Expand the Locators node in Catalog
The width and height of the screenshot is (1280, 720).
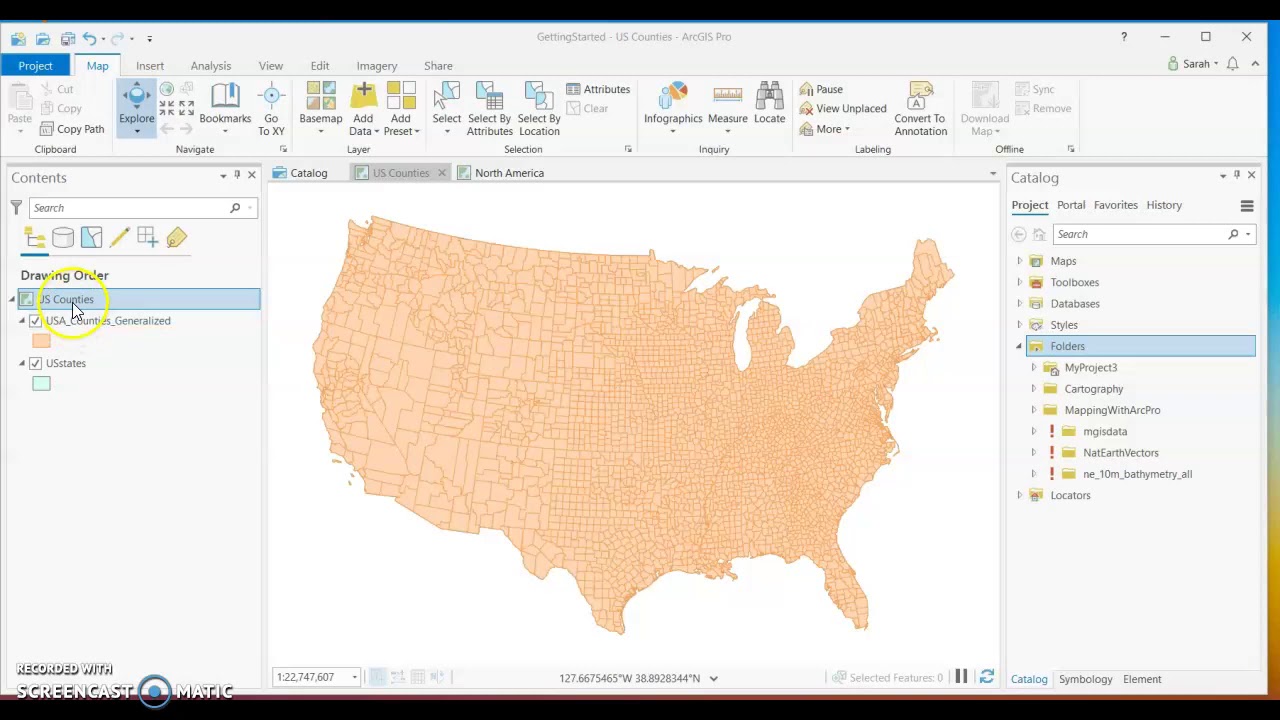point(1019,495)
